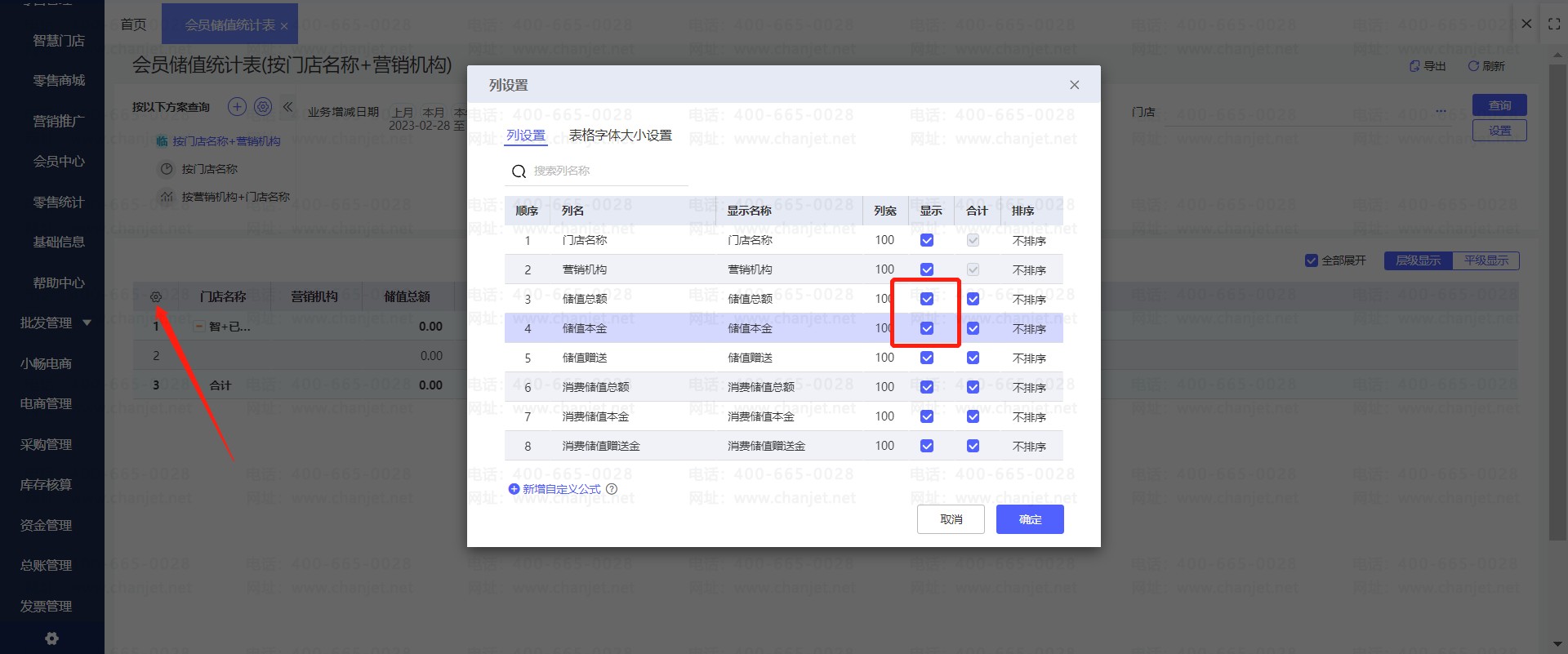Click the 搜索列名称 search field
The width and height of the screenshot is (1568, 654).
pos(596,171)
